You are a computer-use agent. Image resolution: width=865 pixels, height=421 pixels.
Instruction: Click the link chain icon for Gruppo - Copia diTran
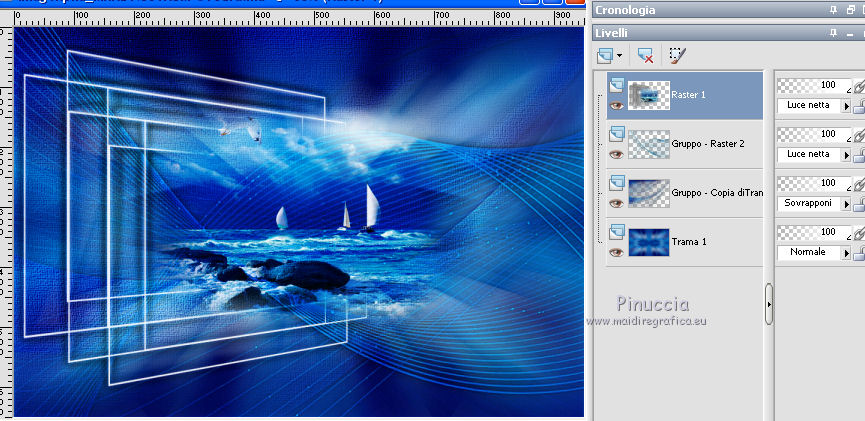click(859, 184)
